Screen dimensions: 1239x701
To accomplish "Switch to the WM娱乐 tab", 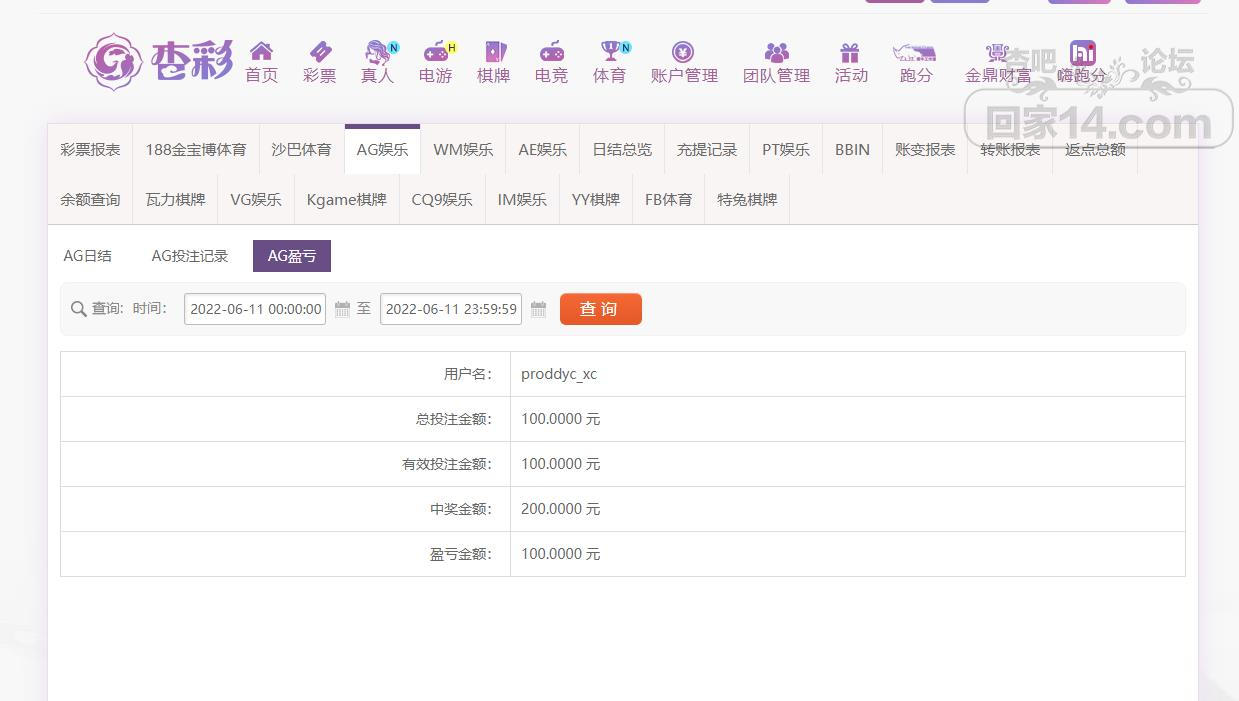I will pyautogui.click(x=463, y=150).
